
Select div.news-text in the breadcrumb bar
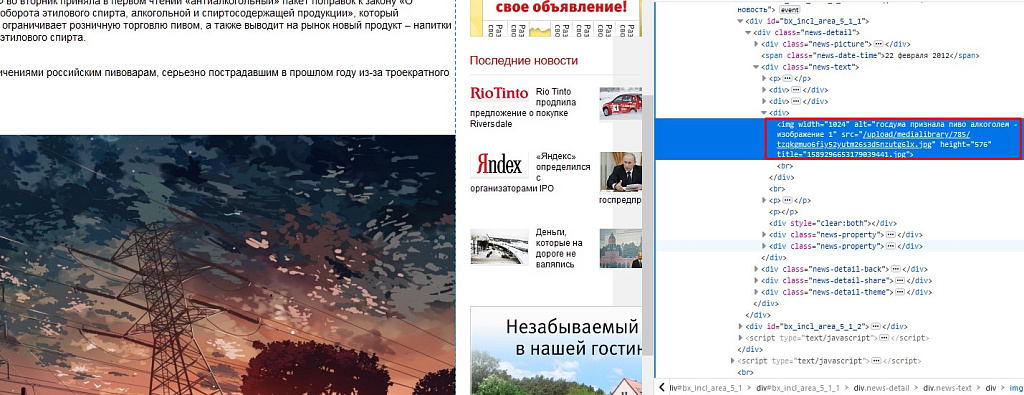point(949,388)
